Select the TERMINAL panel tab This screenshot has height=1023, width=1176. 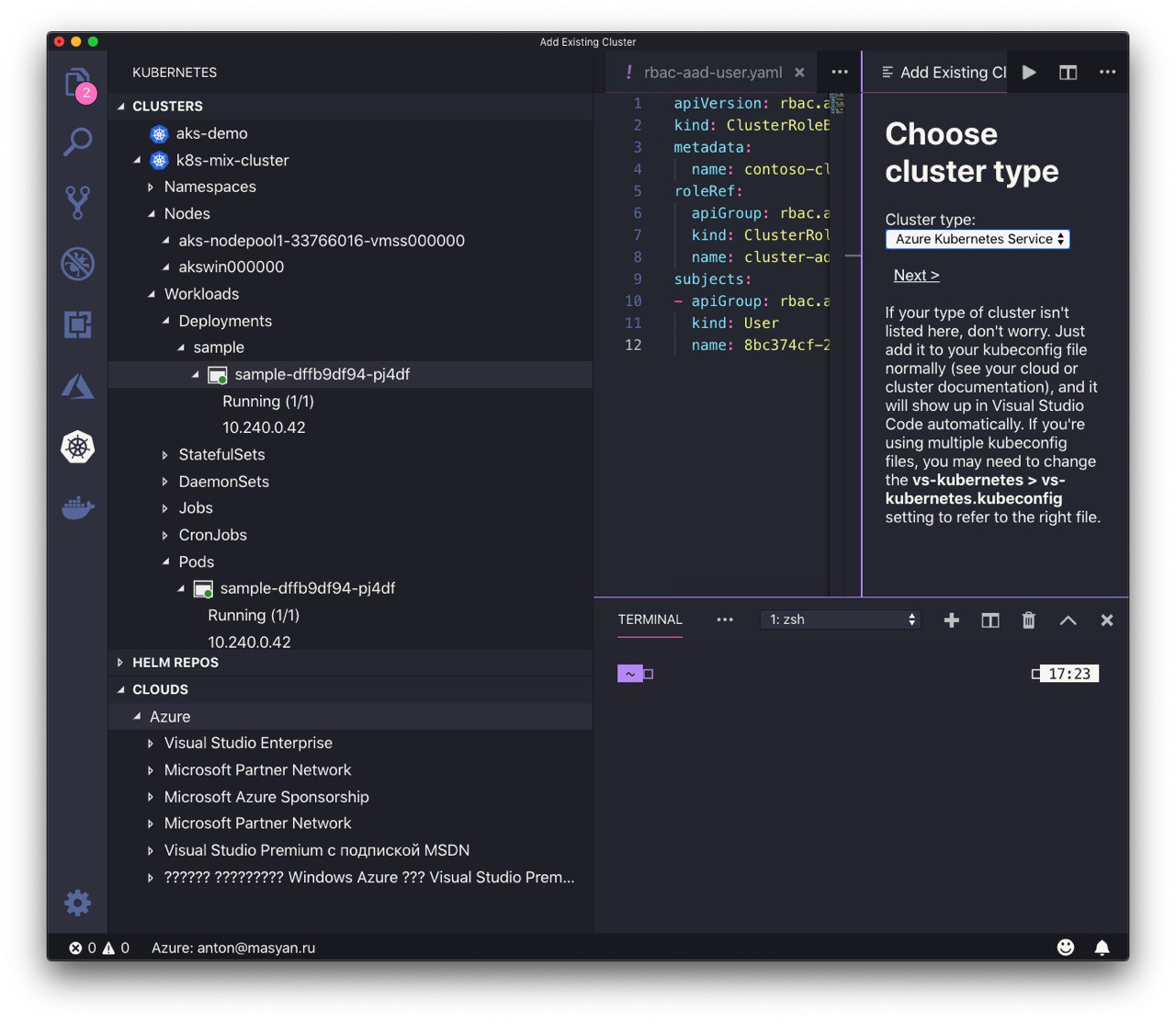click(x=650, y=619)
